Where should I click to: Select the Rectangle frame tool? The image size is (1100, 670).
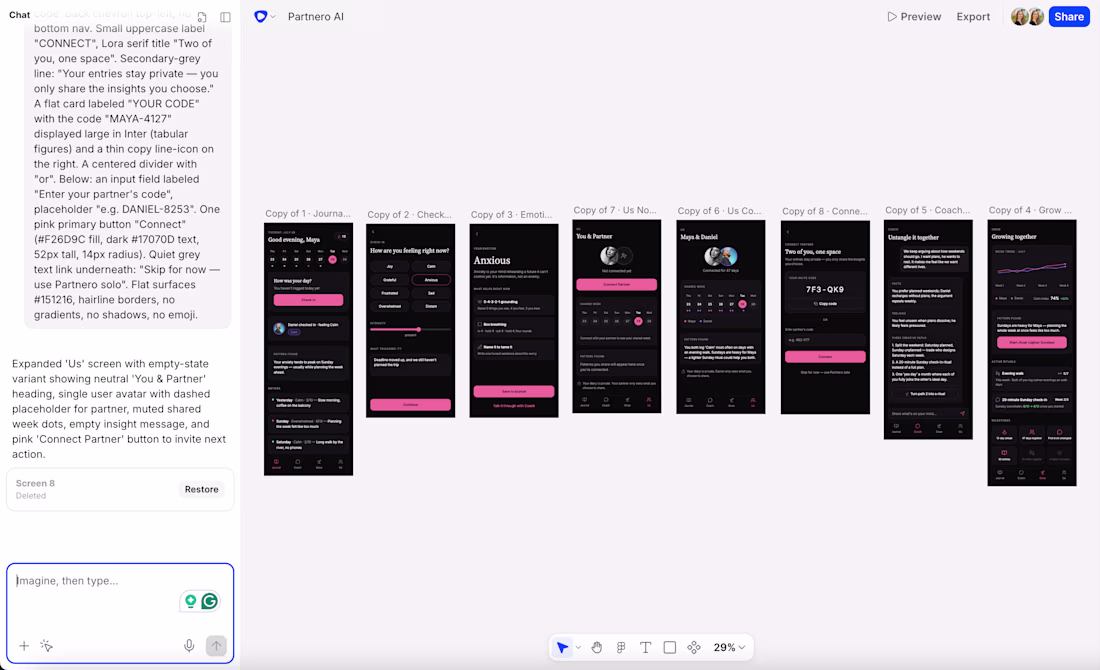tap(670, 648)
